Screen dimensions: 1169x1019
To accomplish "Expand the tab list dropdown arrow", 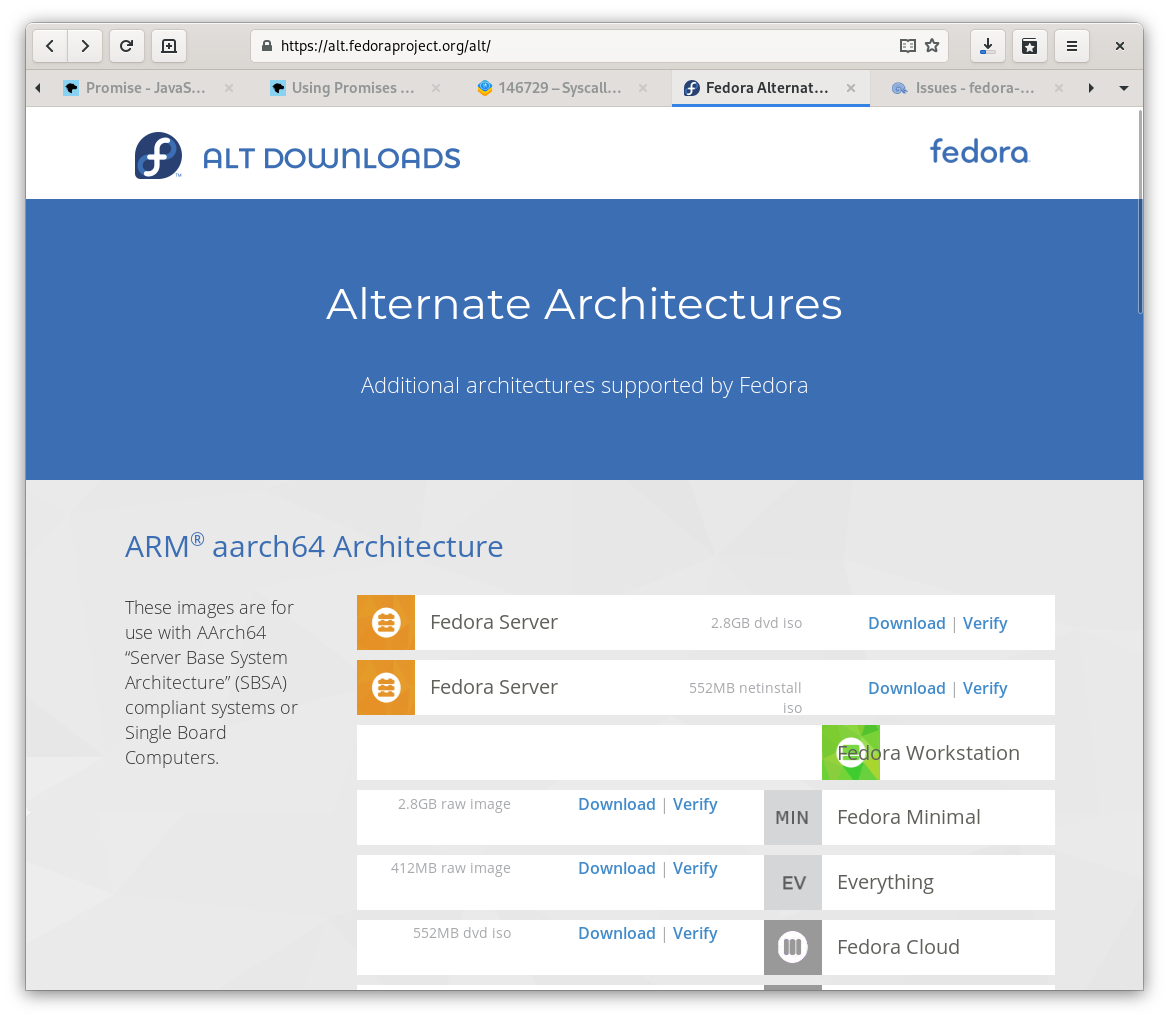I will [1124, 88].
